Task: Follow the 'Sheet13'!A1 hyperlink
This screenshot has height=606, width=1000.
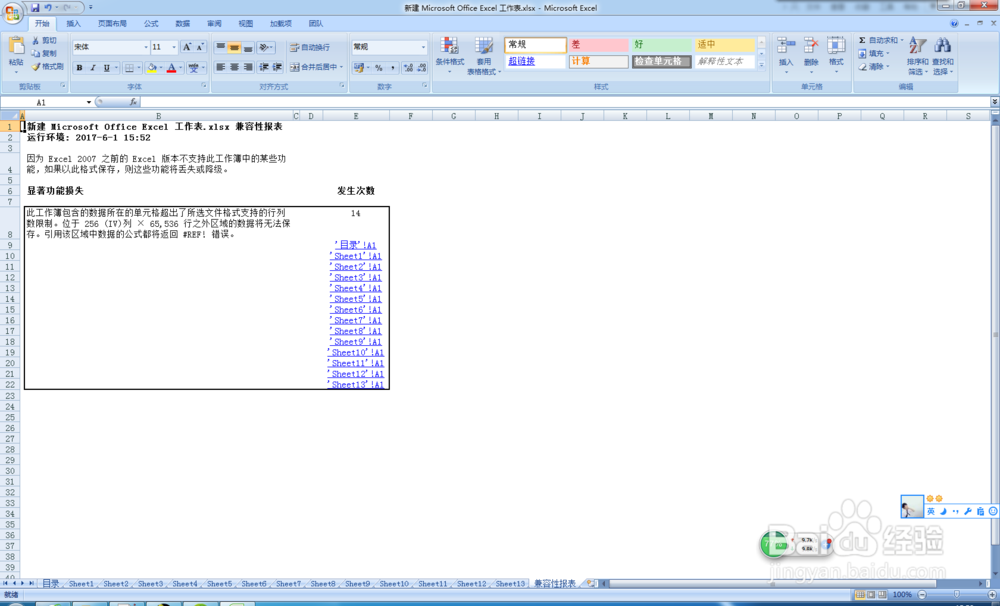Action: tap(355, 385)
